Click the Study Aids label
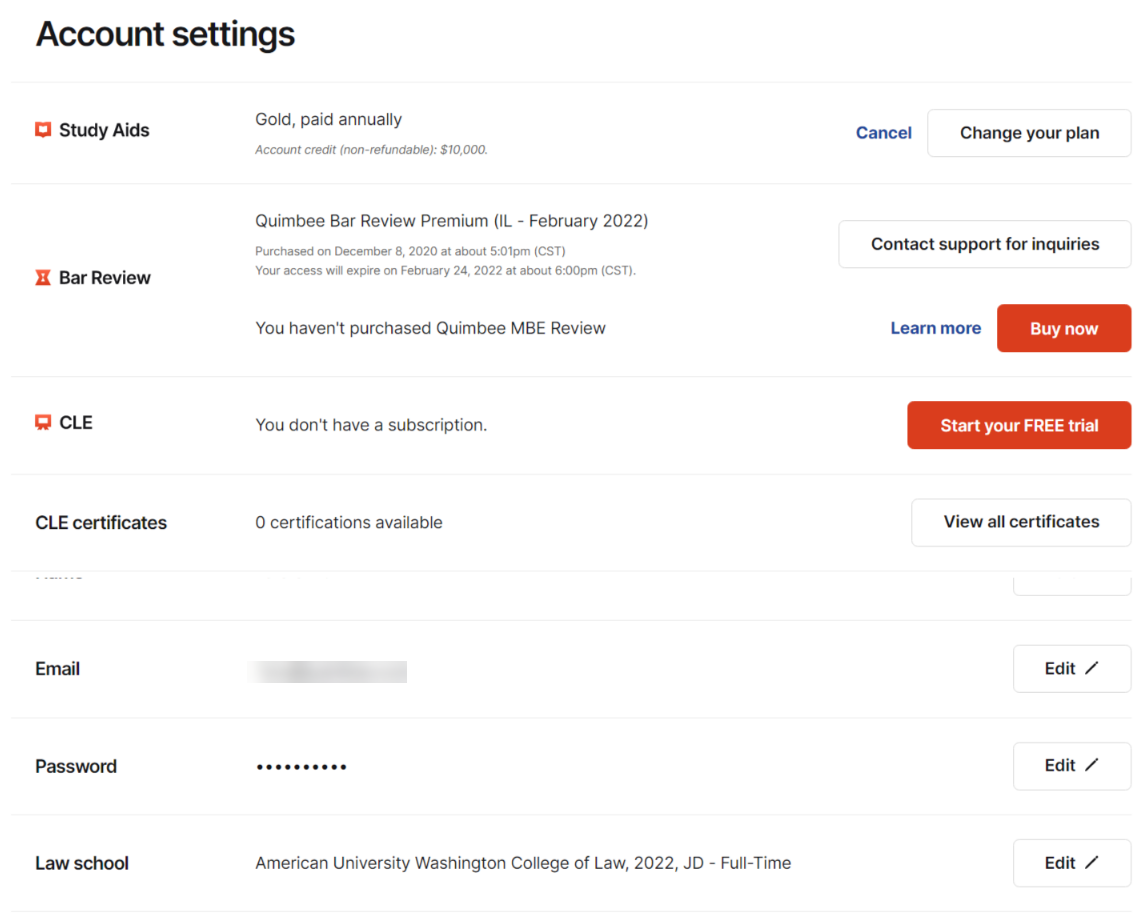Image resolution: width=1142 pixels, height=923 pixels. [104, 130]
